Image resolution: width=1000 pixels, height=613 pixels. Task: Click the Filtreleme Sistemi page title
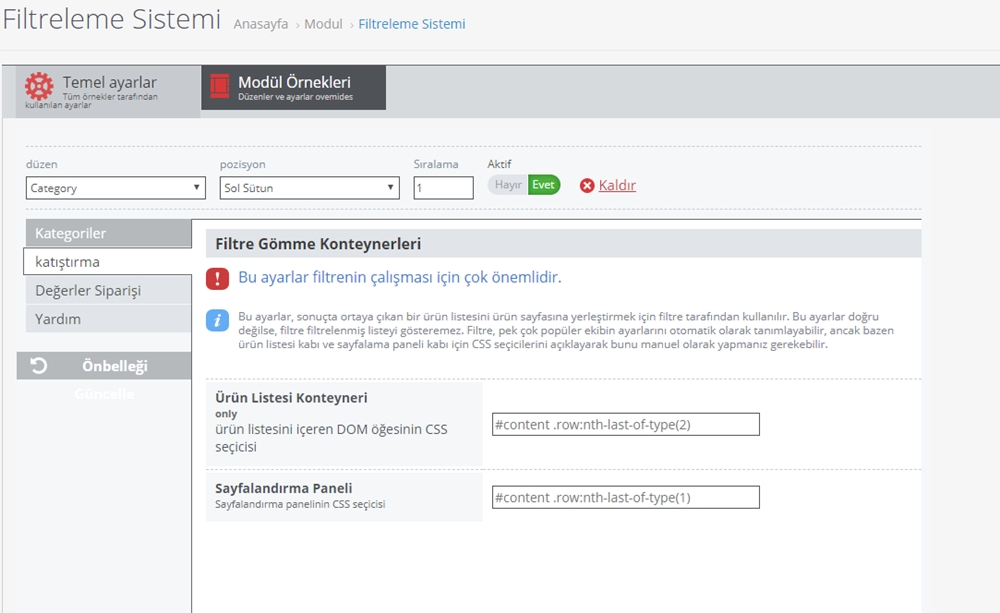(x=112, y=19)
